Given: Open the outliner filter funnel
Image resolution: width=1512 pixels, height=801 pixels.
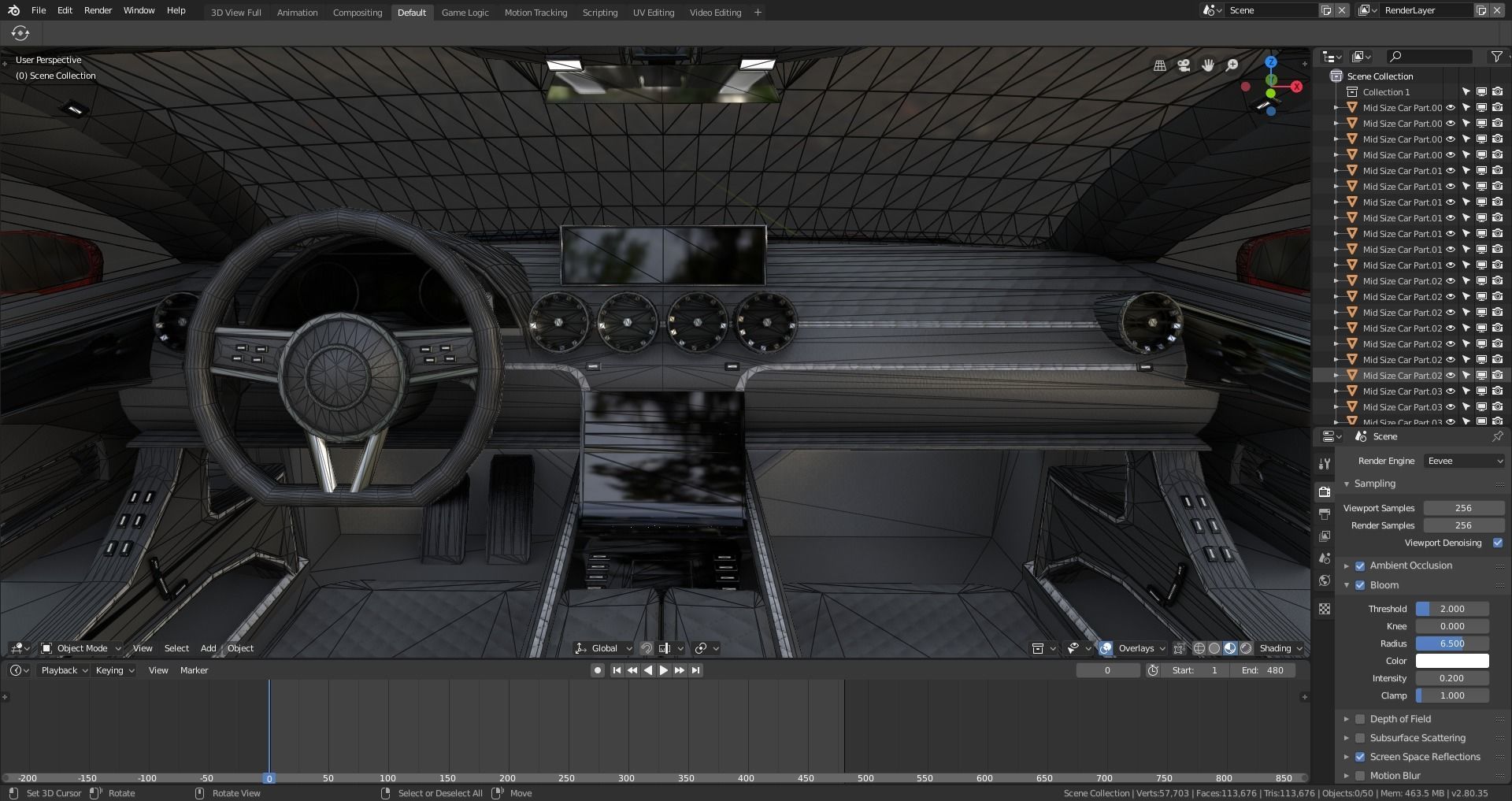Looking at the screenshot, I should pyautogui.click(x=1496, y=57).
